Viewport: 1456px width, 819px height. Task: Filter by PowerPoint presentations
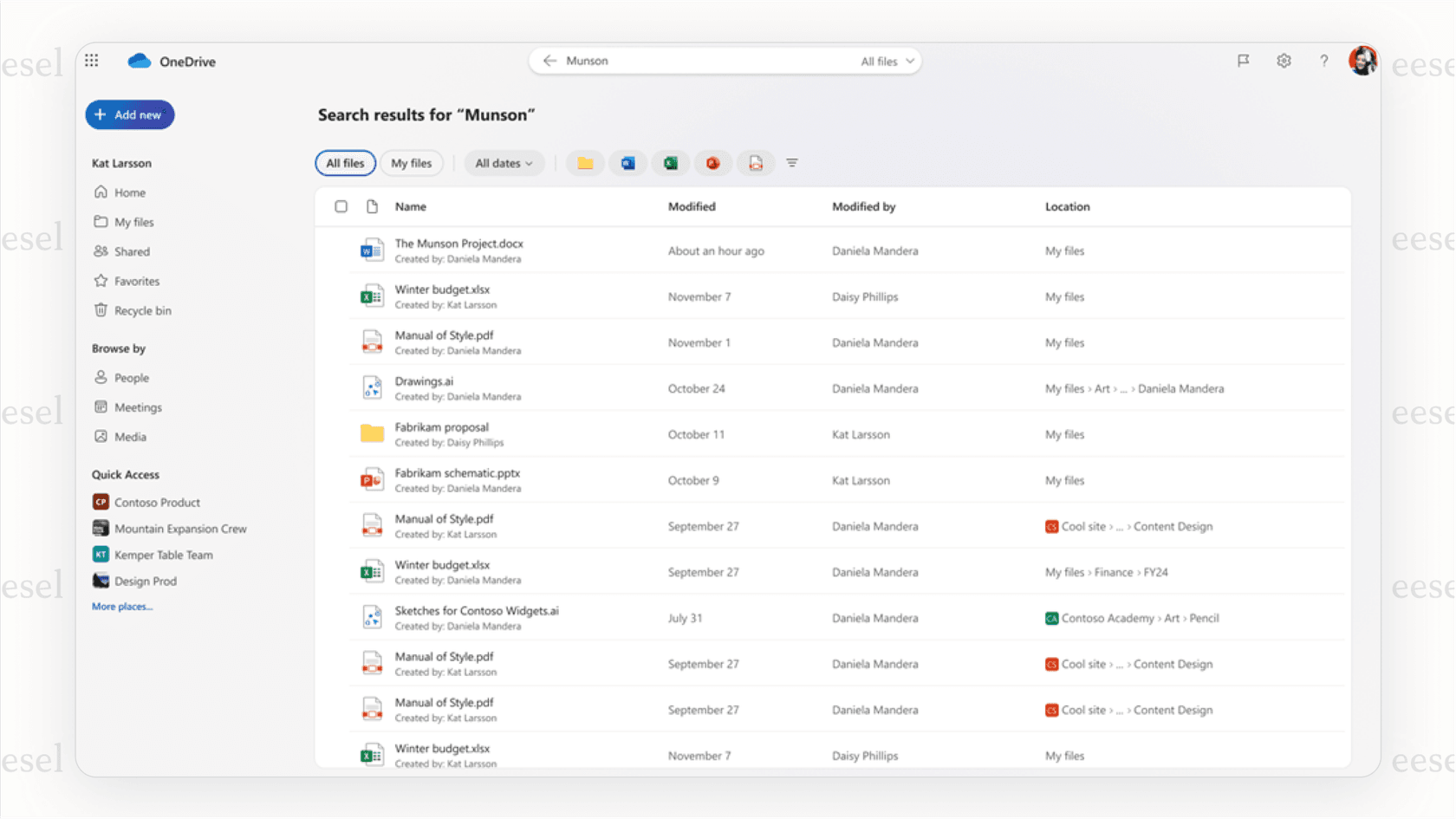pyautogui.click(x=712, y=163)
